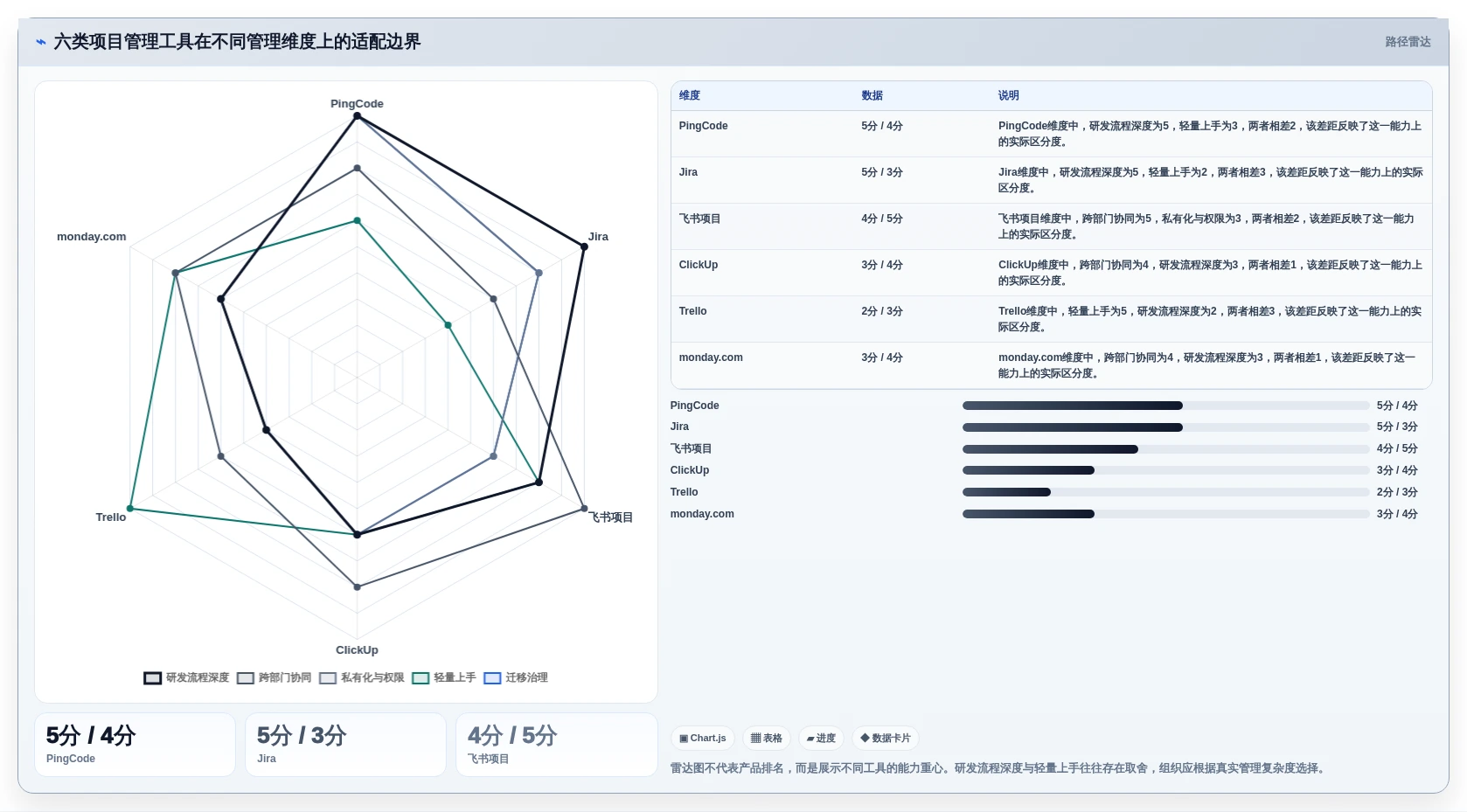Click the green data point at Trello vertex
Screen dimensions: 1467x812
(130, 509)
